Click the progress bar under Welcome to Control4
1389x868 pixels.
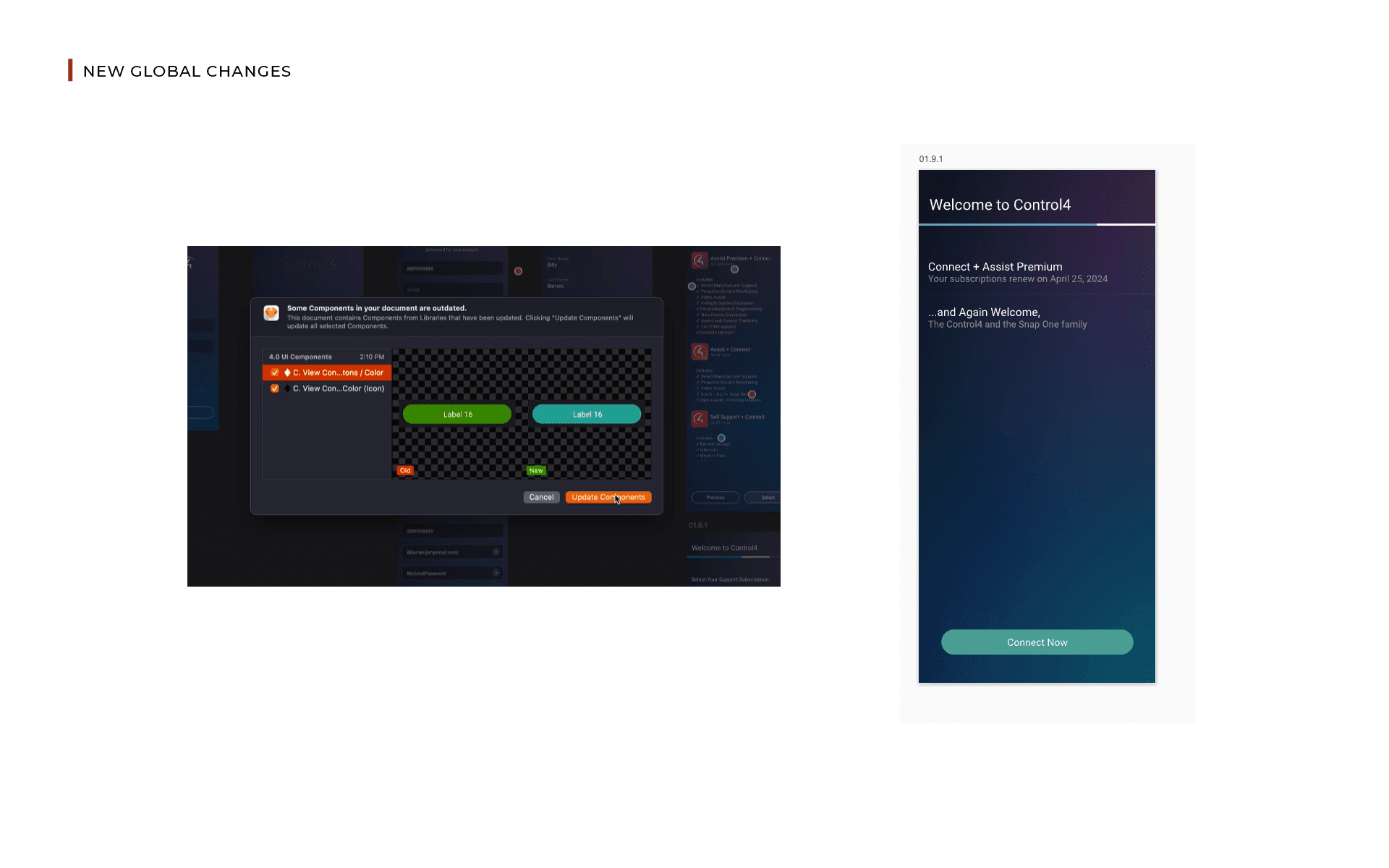tap(1036, 225)
